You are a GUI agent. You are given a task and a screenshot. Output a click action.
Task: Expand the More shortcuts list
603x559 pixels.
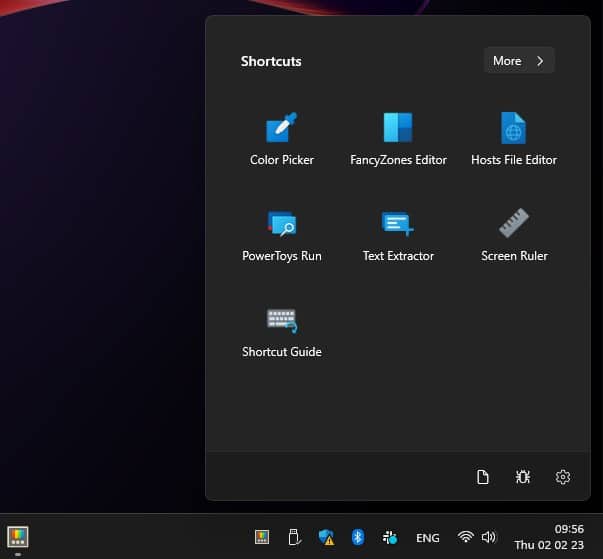click(518, 61)
